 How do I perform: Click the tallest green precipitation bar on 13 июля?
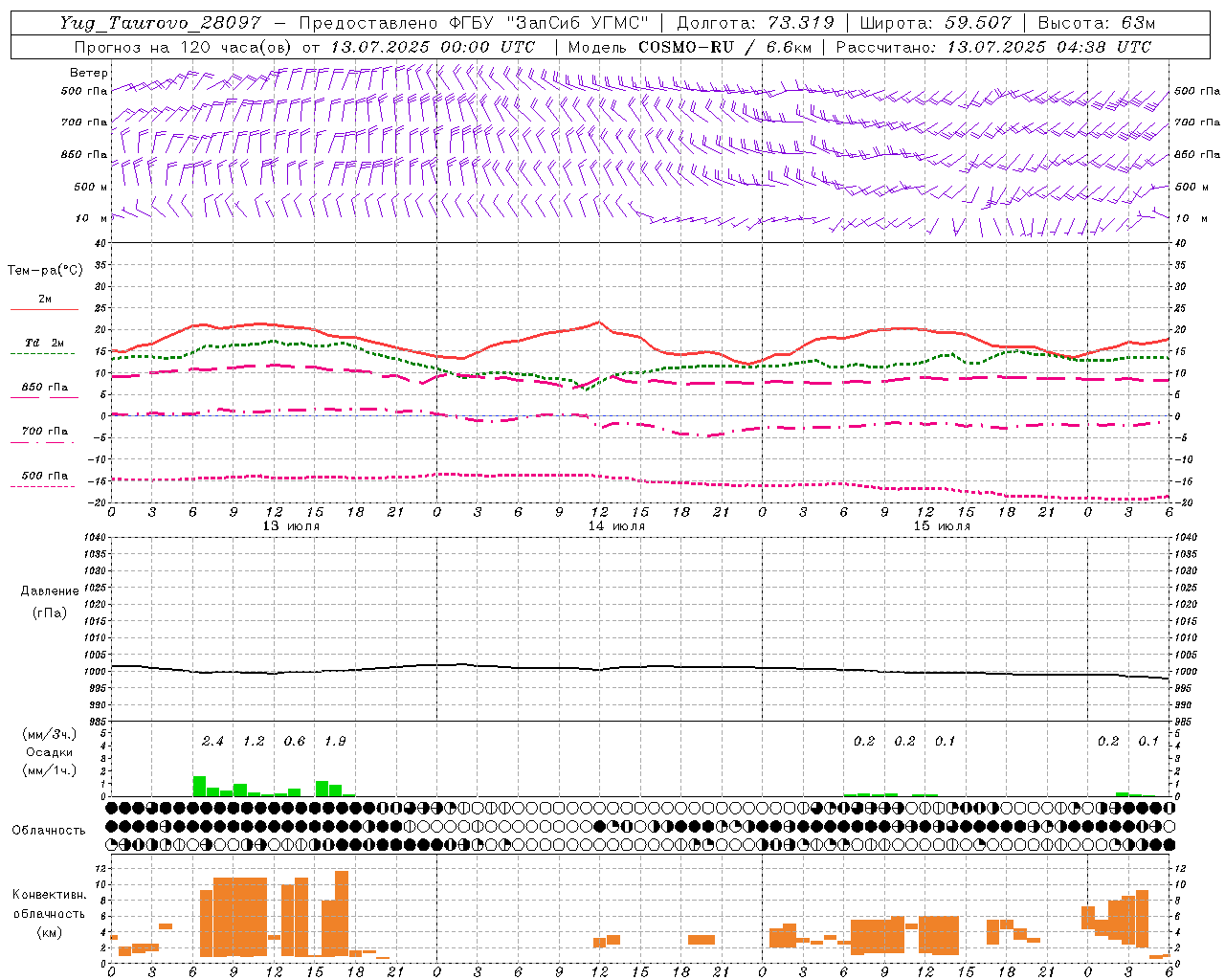(199, 786)
